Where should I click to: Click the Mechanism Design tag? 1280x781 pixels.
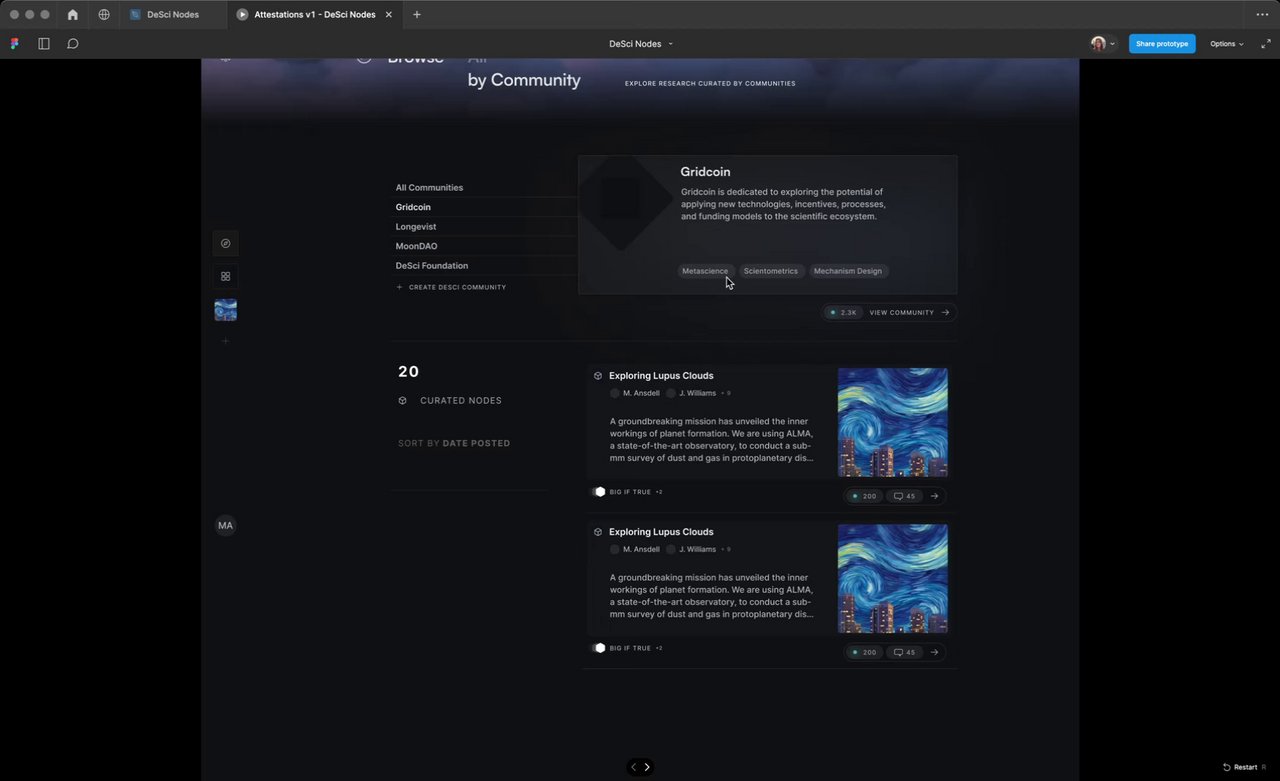(x=848, y=271)
